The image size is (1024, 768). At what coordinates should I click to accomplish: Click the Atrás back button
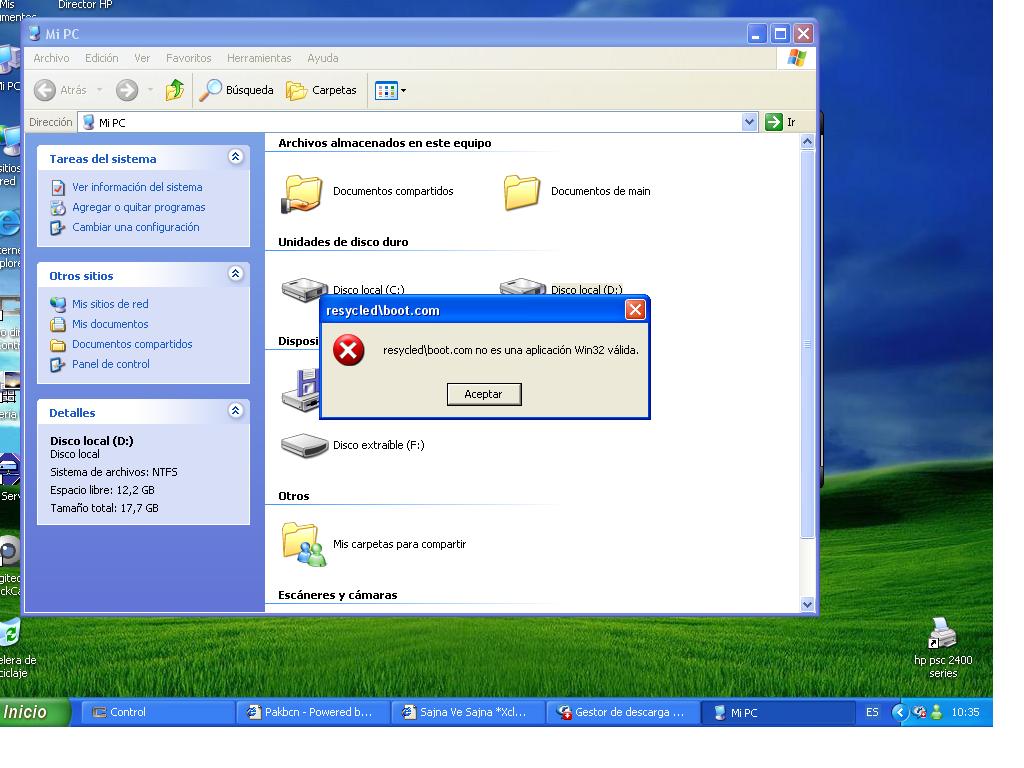point(62,90)
